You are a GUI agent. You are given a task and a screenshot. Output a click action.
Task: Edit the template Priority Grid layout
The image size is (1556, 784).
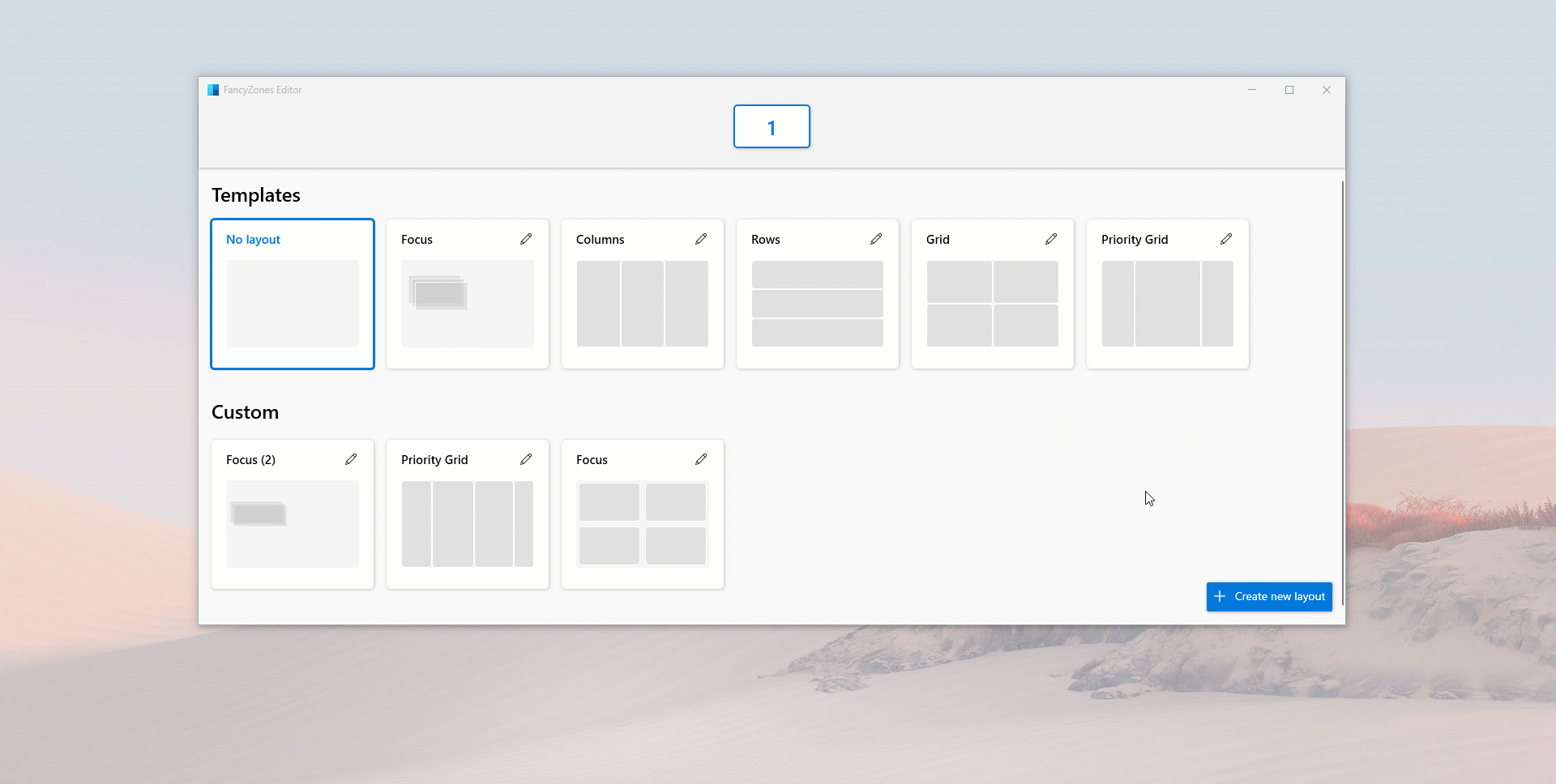tap(1226, 239)
